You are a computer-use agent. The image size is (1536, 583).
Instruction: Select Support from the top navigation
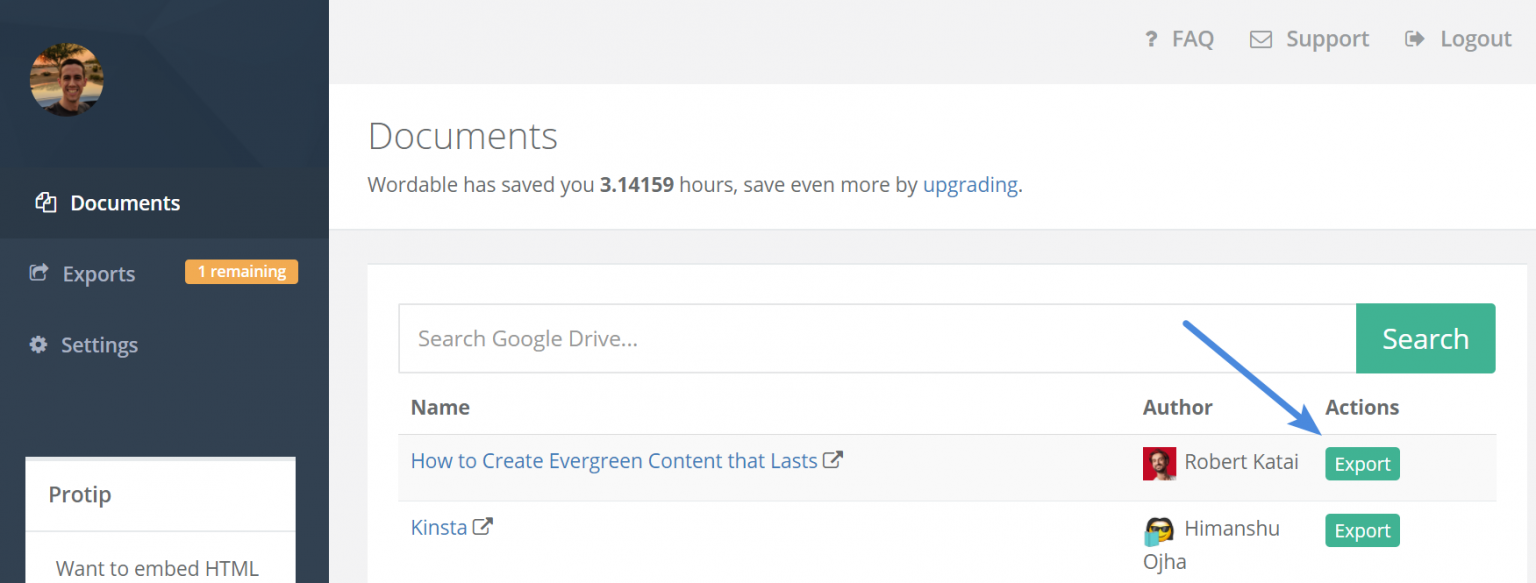(1327, 38)
